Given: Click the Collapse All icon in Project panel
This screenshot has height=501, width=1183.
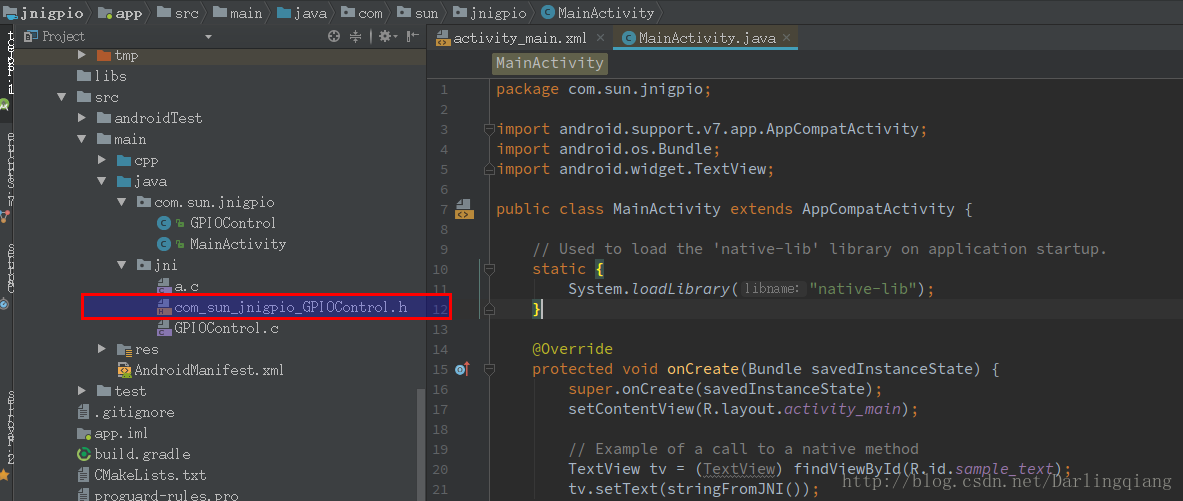Looking at the screenshot, I should pos(357,36).
